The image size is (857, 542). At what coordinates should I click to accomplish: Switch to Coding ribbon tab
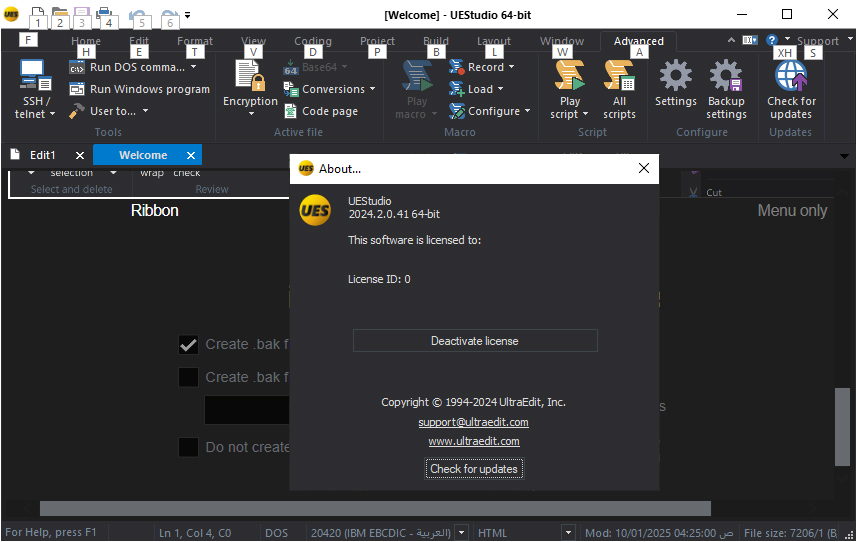pyautogui.click(x=313, y=41)
